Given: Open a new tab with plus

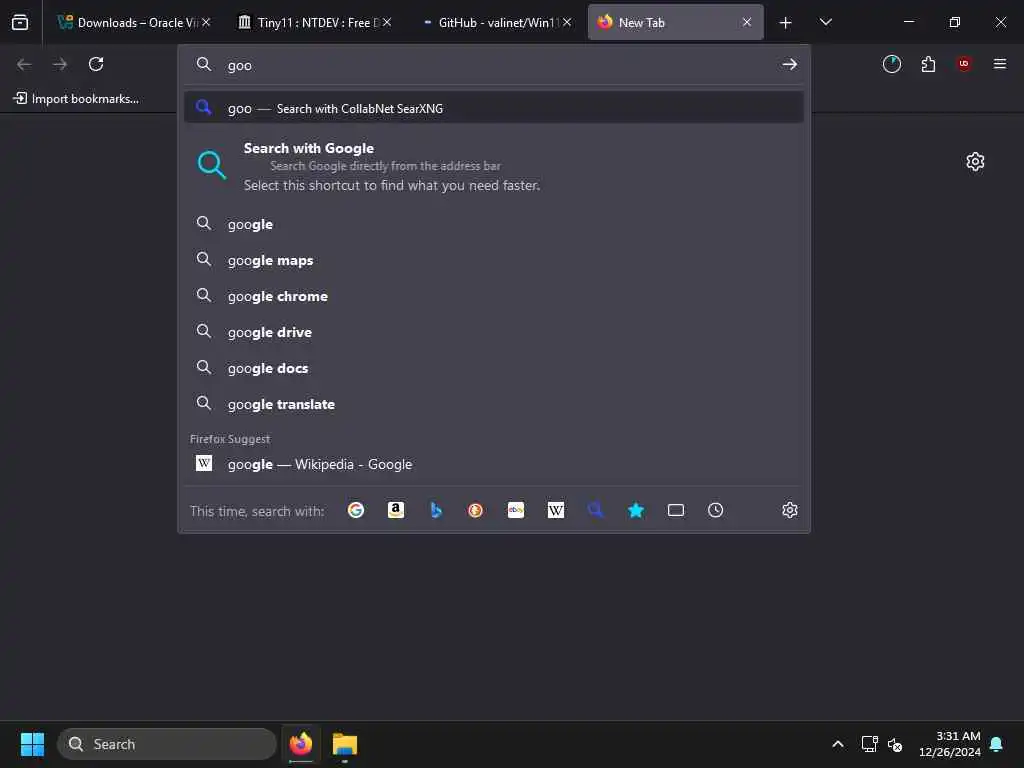Looking at the screenshot, I should [786, 23].
